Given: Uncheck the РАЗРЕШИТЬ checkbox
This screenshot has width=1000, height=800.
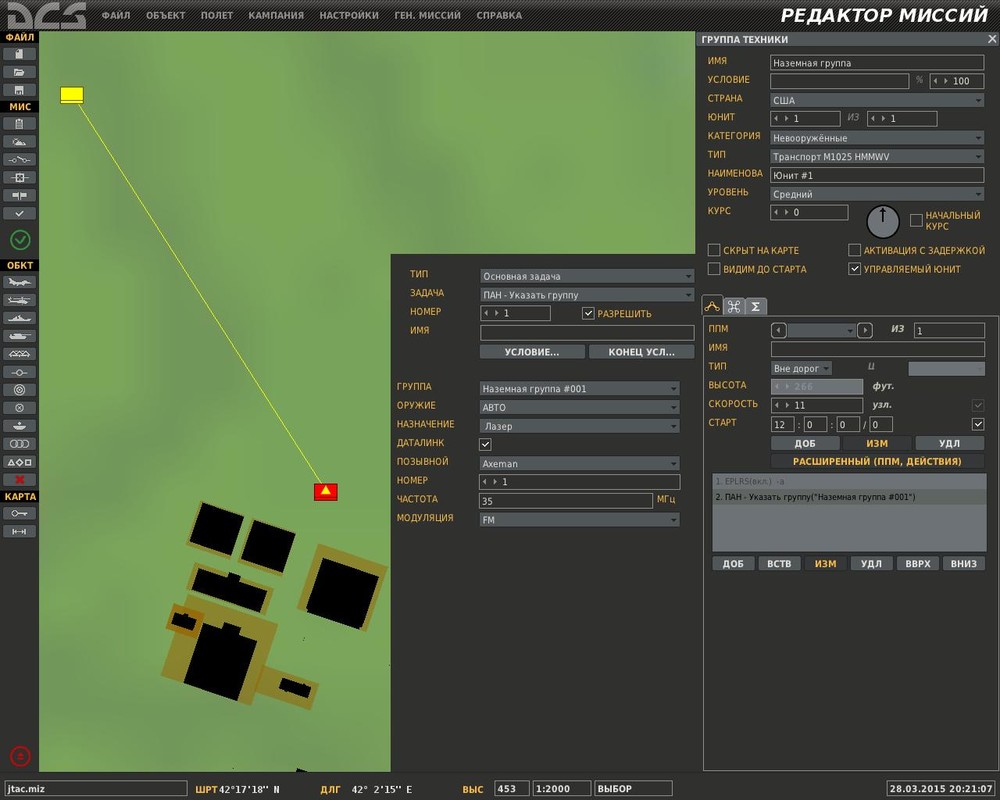Looking at the screenshot, I should 588,313.
